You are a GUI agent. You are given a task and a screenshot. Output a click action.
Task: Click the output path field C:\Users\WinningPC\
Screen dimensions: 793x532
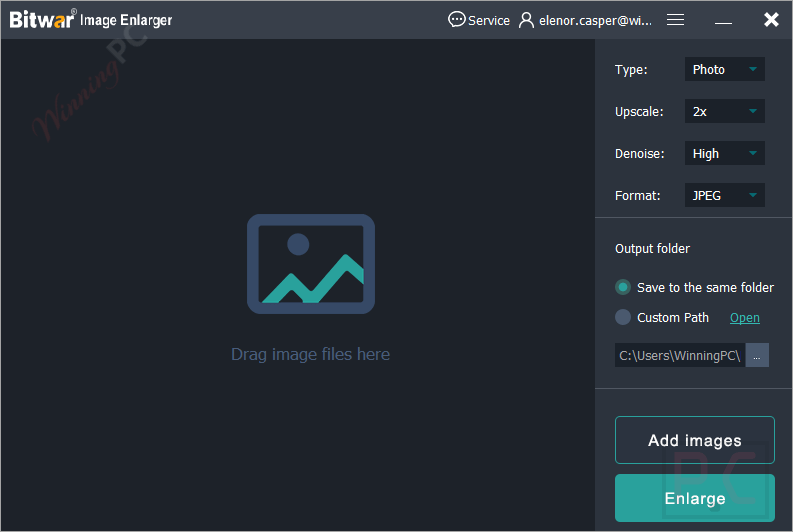point(680,355)
